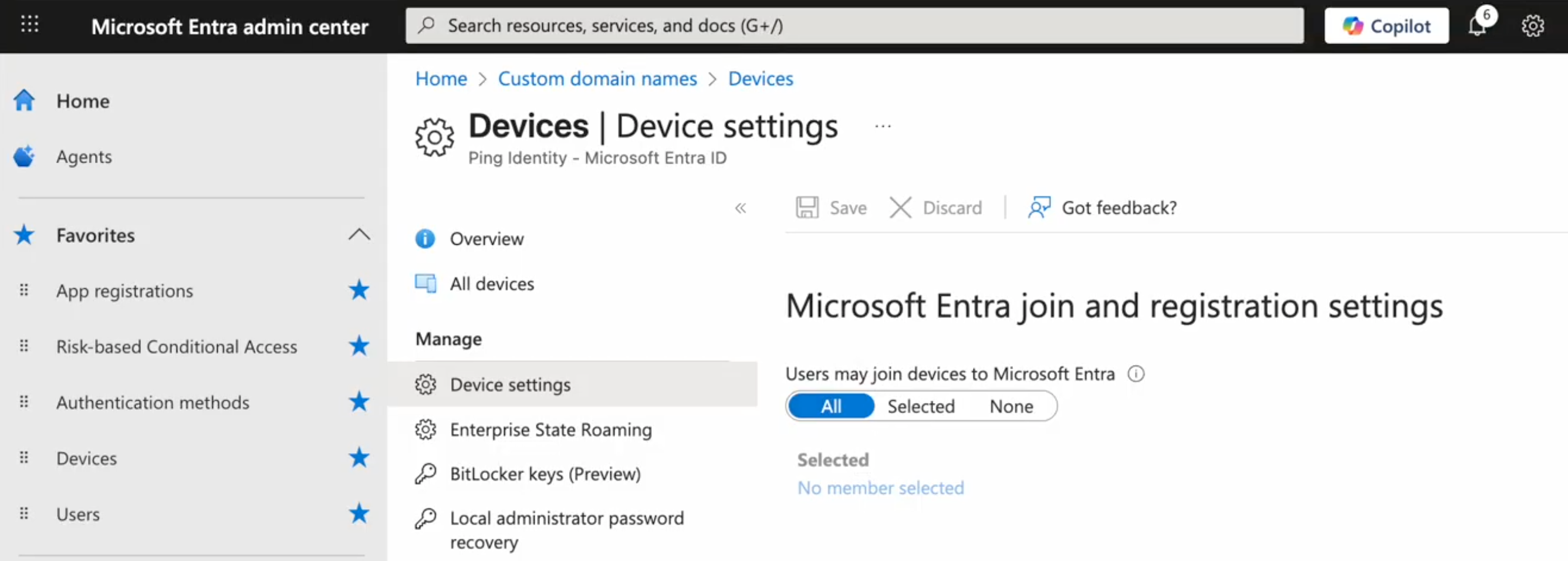This screenshot has width=1568, height=561.
Task: Open the settings gear in the top bar
Action: pyautogui.click(x=1533, y=26)
